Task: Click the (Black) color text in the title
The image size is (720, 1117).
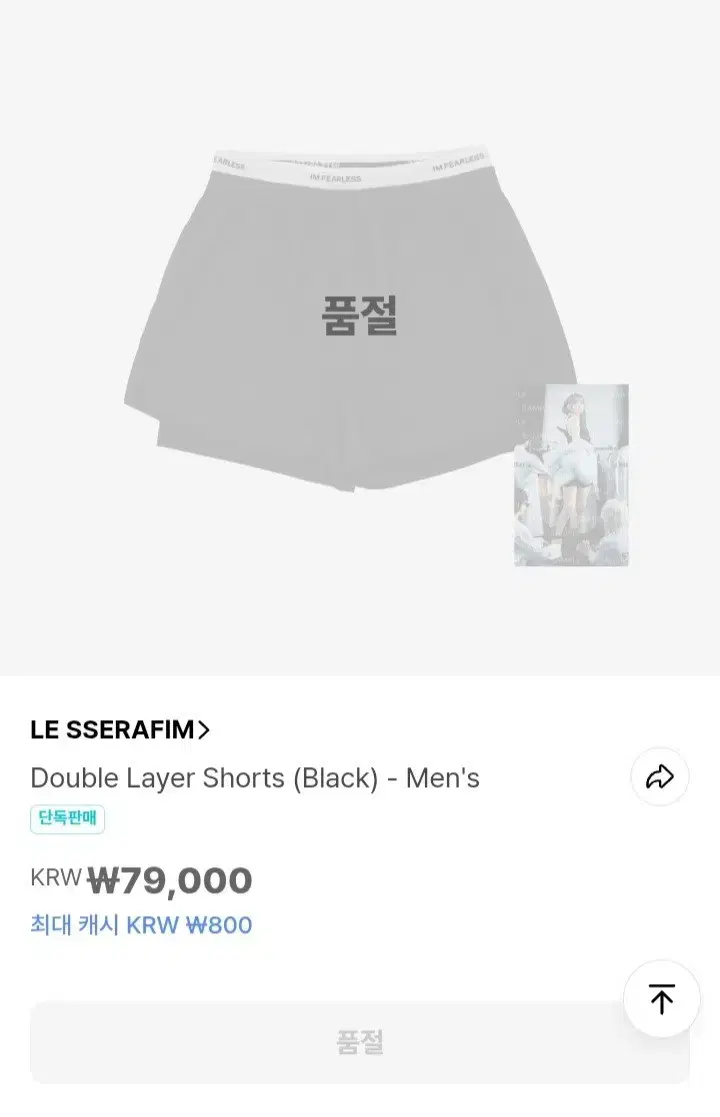Action: (x=334, y=778)
